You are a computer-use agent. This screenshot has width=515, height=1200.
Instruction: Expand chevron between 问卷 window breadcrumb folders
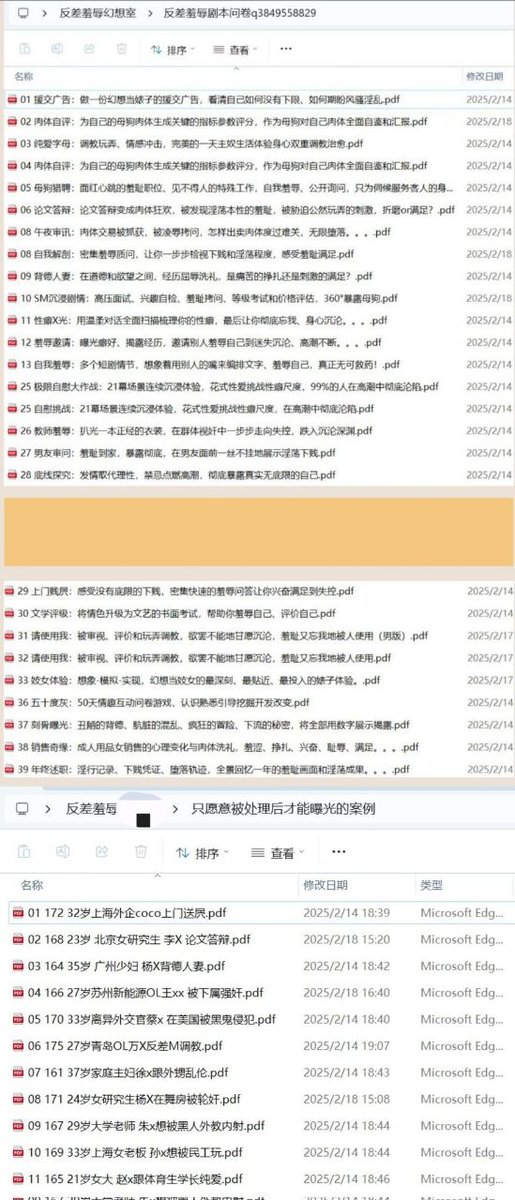tap(150, 14)
